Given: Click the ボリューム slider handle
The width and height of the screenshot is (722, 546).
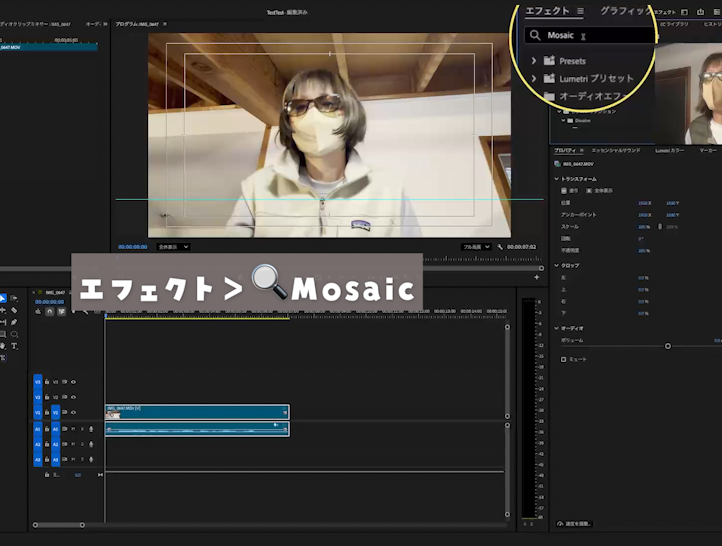Looking at the screenshot, I should click(668, 346).
